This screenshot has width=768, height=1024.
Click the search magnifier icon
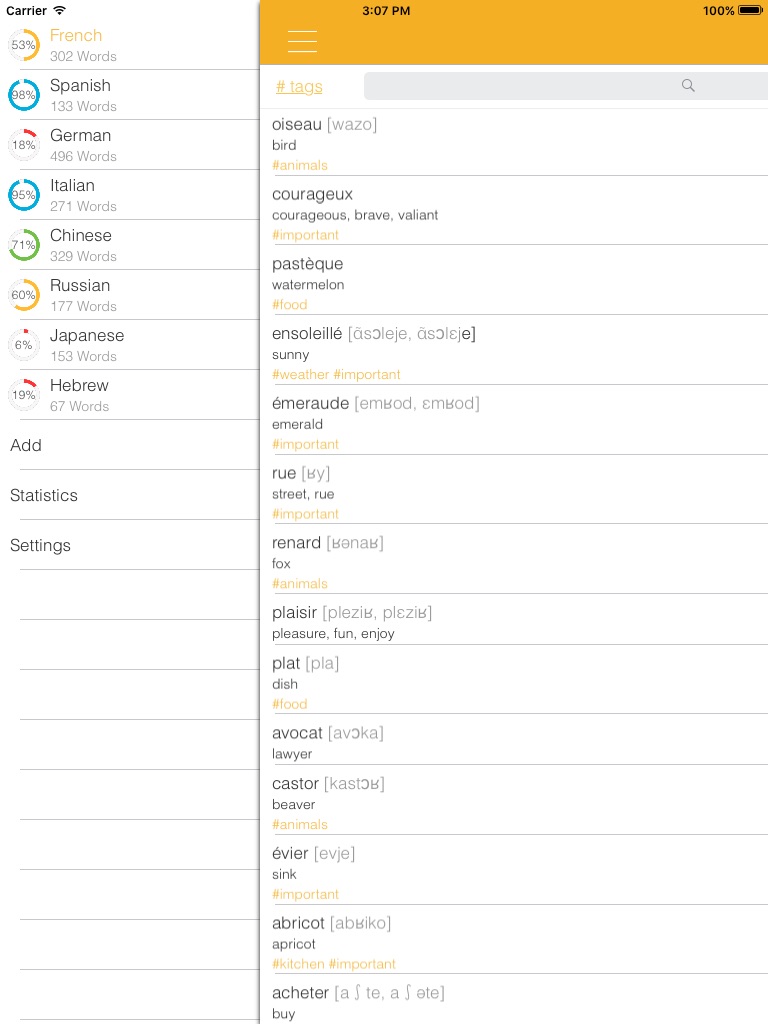coord(688,86)
